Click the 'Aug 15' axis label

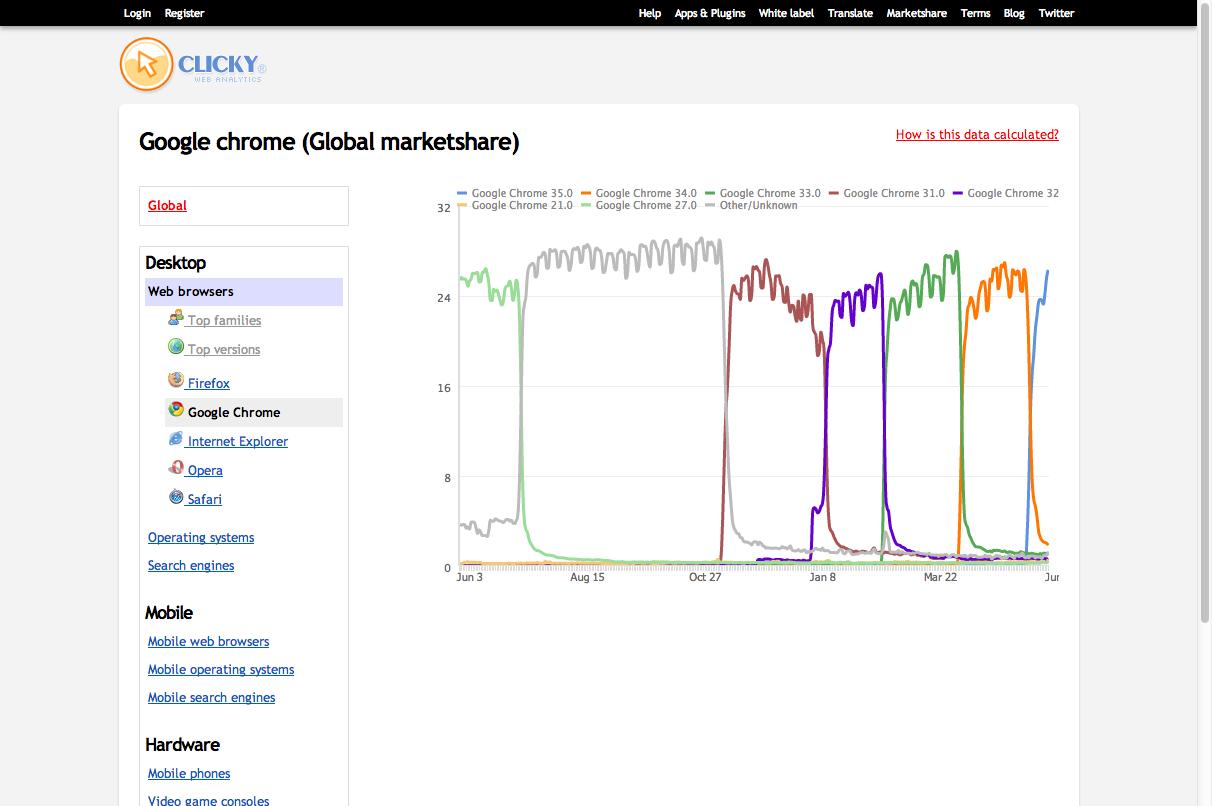click(x=587, y=577)
